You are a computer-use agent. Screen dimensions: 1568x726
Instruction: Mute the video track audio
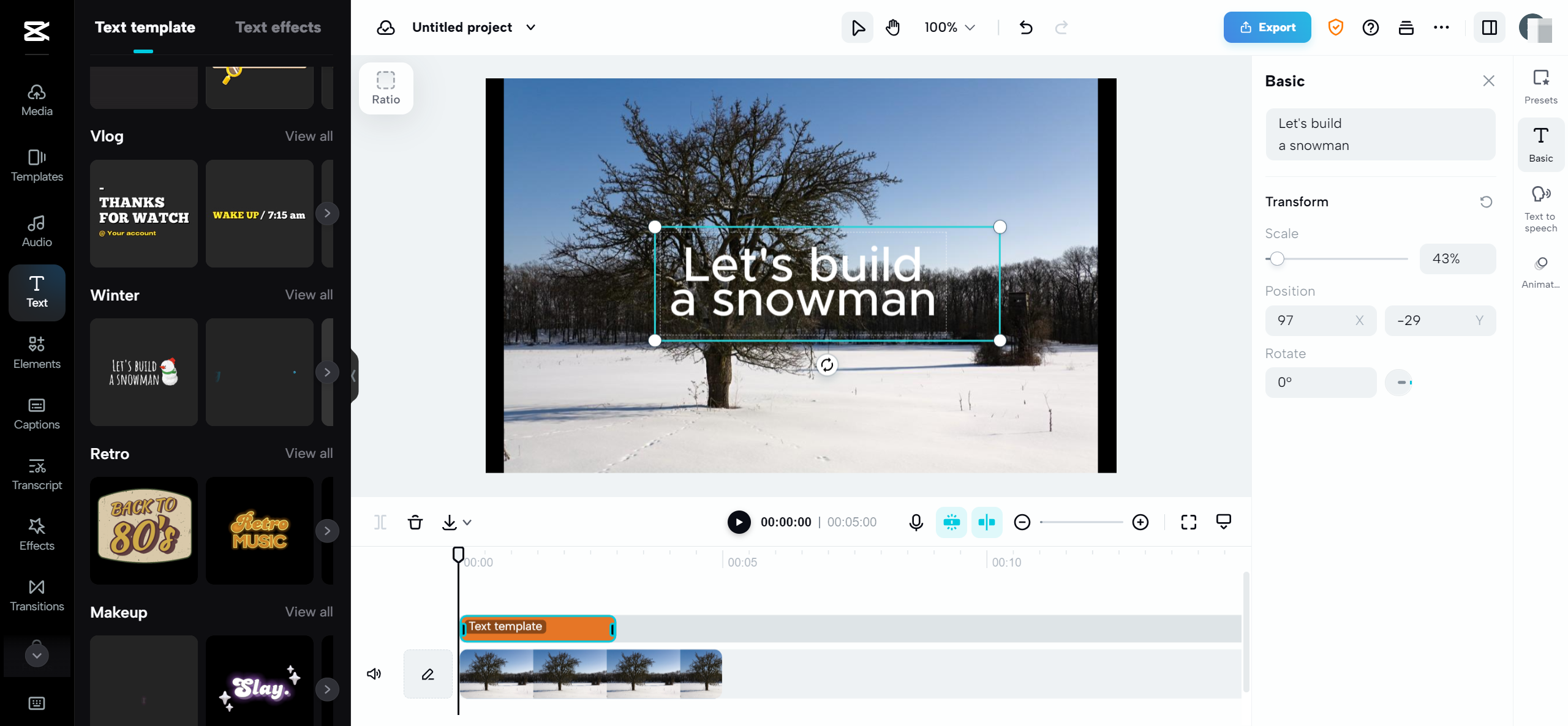point(374,674)
